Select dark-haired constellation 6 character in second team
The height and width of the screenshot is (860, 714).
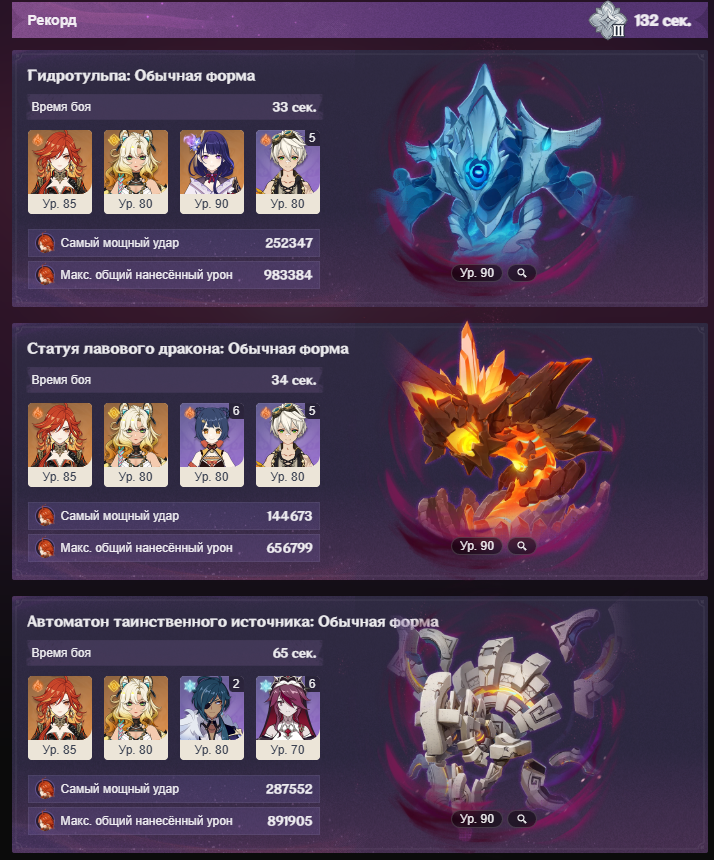click(212, 445)
